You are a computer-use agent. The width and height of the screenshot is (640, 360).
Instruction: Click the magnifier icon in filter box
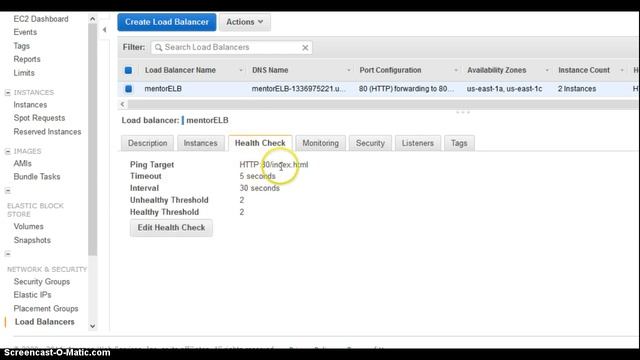click(x=158, y=47)
